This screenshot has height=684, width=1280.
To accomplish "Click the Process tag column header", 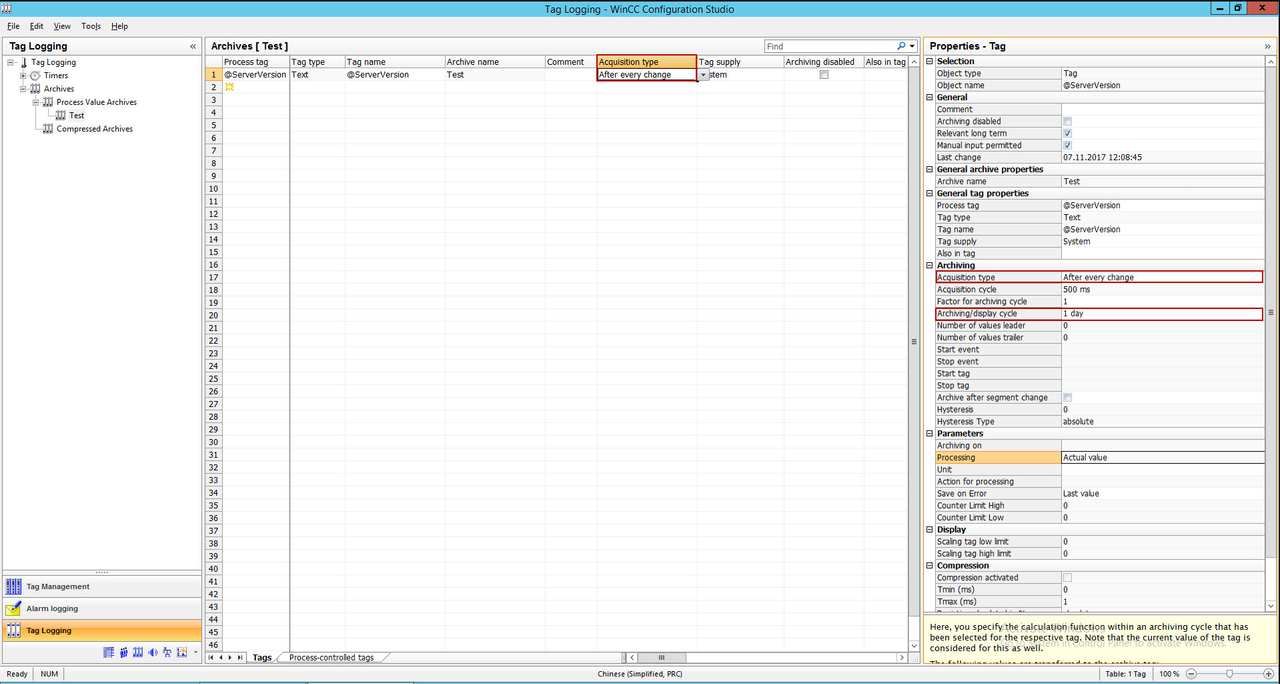I will click(x=255, y=62).
